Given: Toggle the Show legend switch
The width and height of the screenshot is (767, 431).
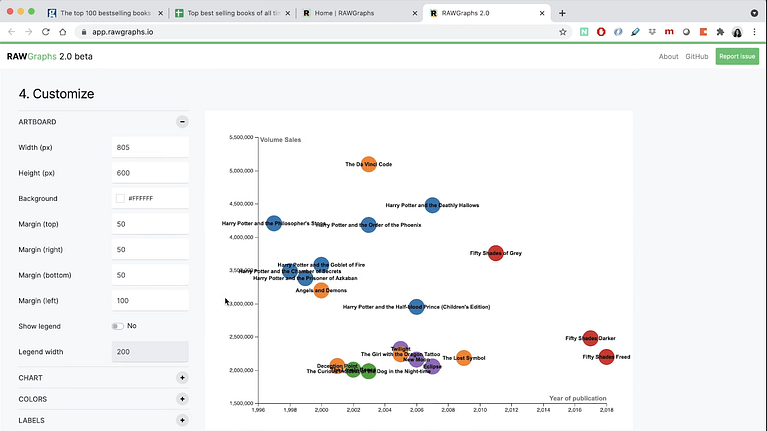Looking at the screenshot, I should [x=118, y=326].
